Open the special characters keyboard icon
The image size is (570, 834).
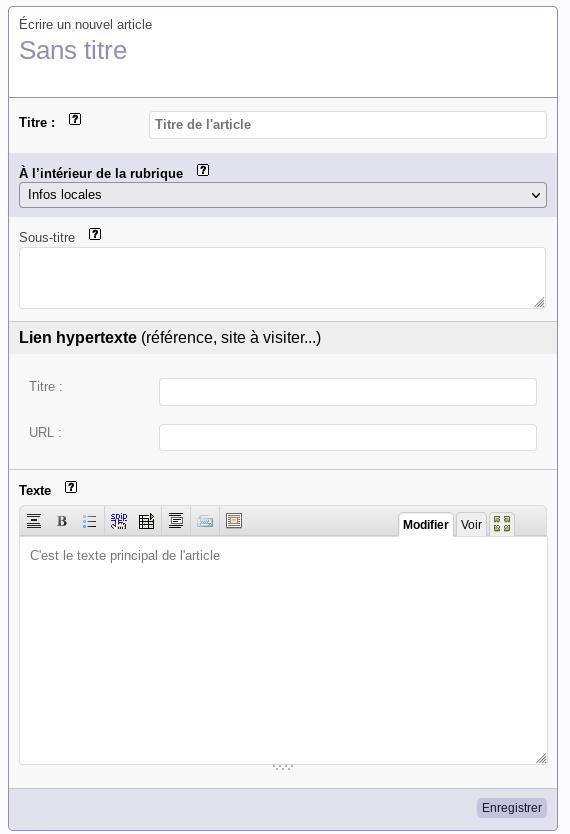pyautogui.click(x=205, y=521)
